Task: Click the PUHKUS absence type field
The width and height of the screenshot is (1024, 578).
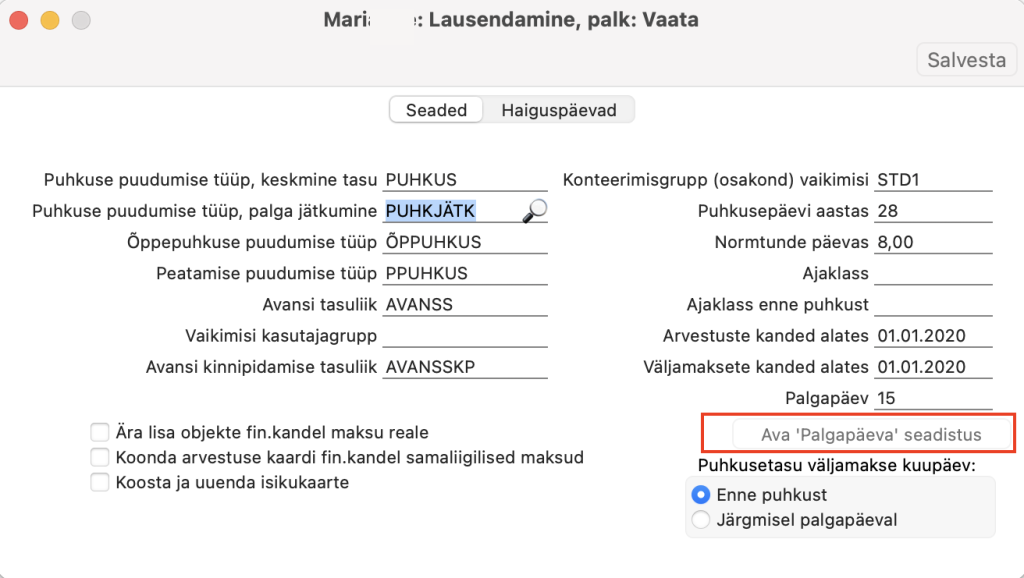Action: click(465, 180)
